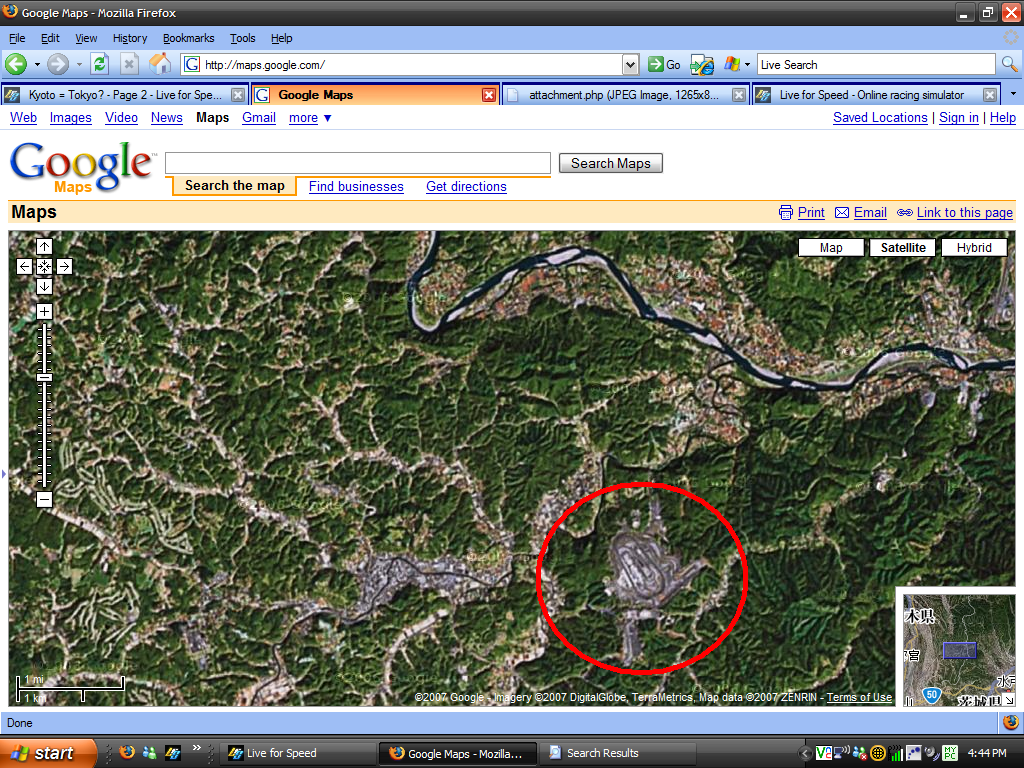1024x768 pixels.
Task: Reload the page with Refresh icon
Action: tap(99, 64)
